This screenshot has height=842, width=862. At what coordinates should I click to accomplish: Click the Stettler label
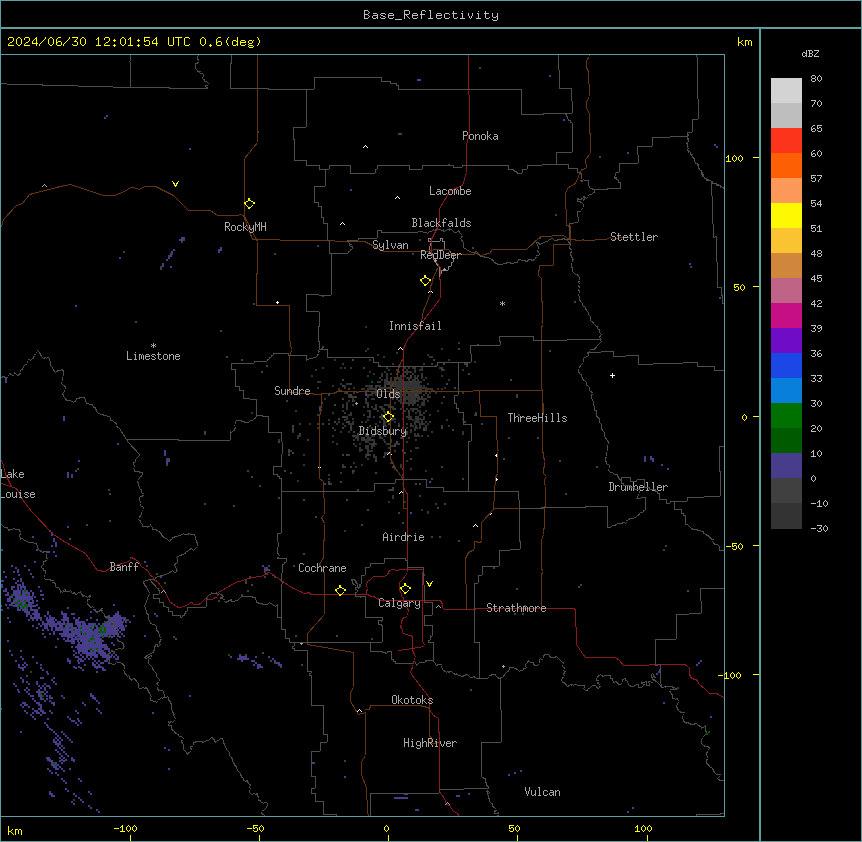point(634,237)
